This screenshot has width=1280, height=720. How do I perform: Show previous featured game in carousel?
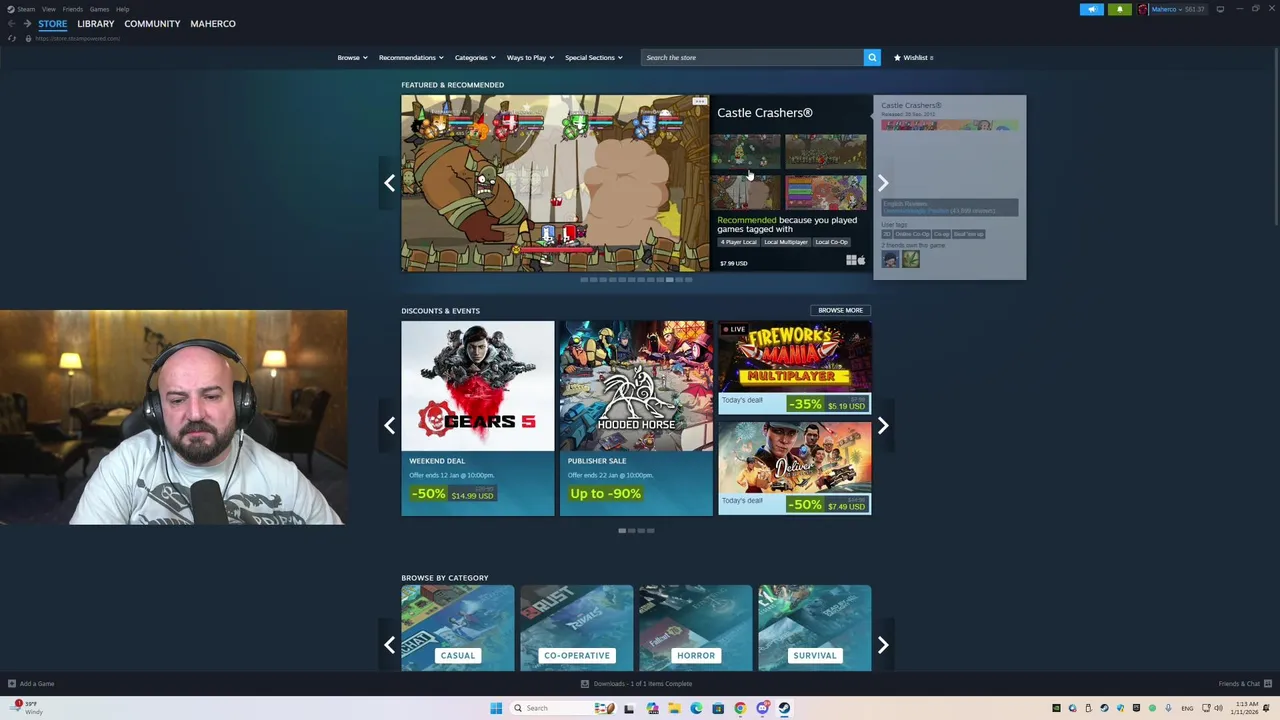[x=389, y=183]
